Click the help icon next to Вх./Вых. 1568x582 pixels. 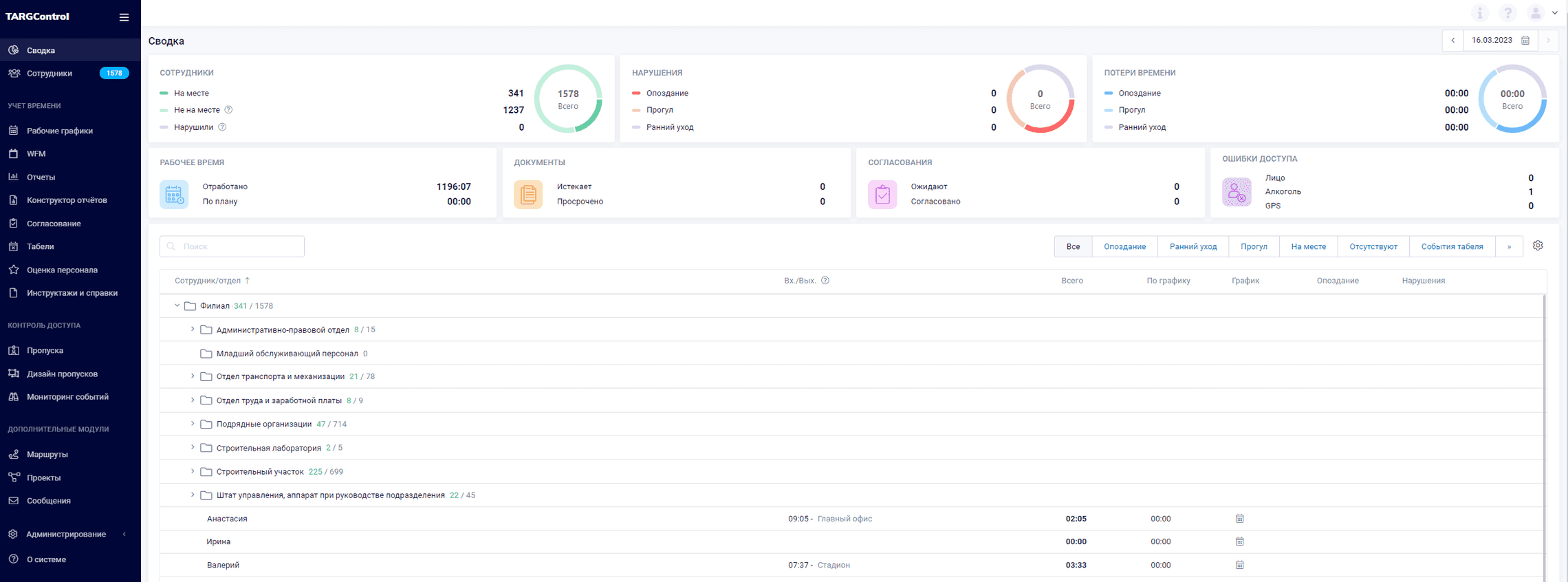point(825,281)
